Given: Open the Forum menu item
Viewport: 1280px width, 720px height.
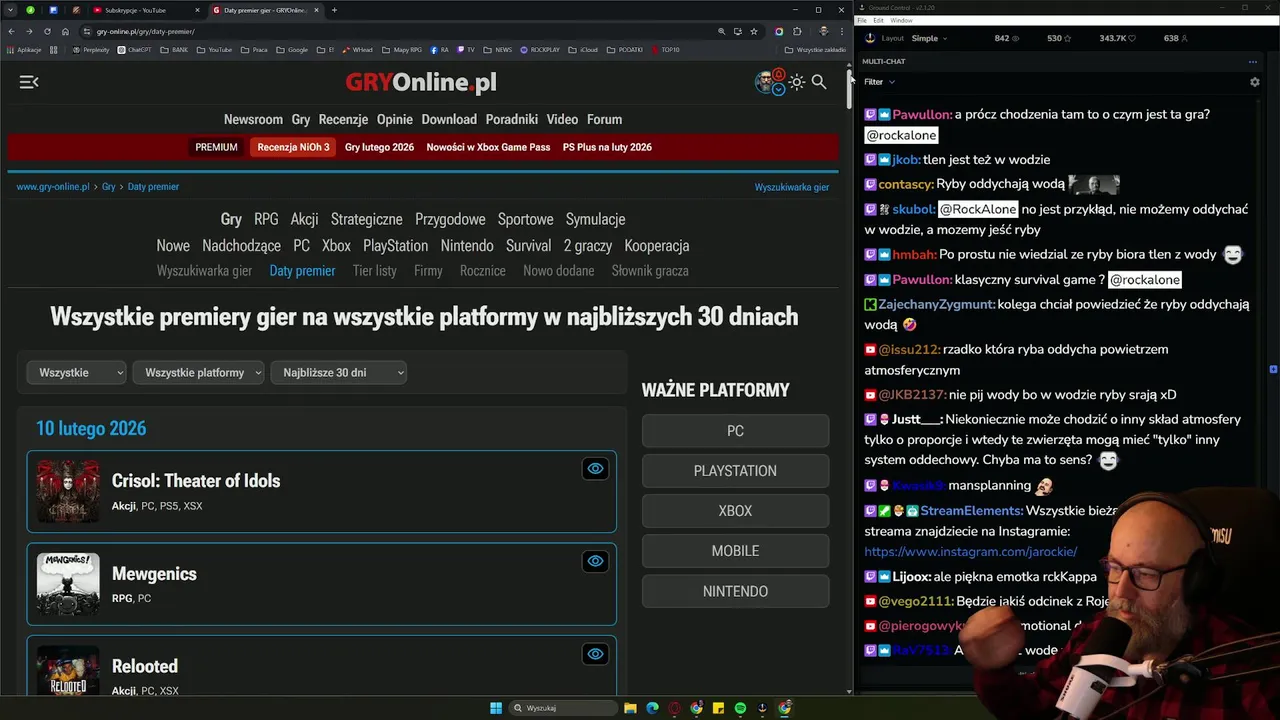Looking at the screenshot, I should [x=604, y=119].
